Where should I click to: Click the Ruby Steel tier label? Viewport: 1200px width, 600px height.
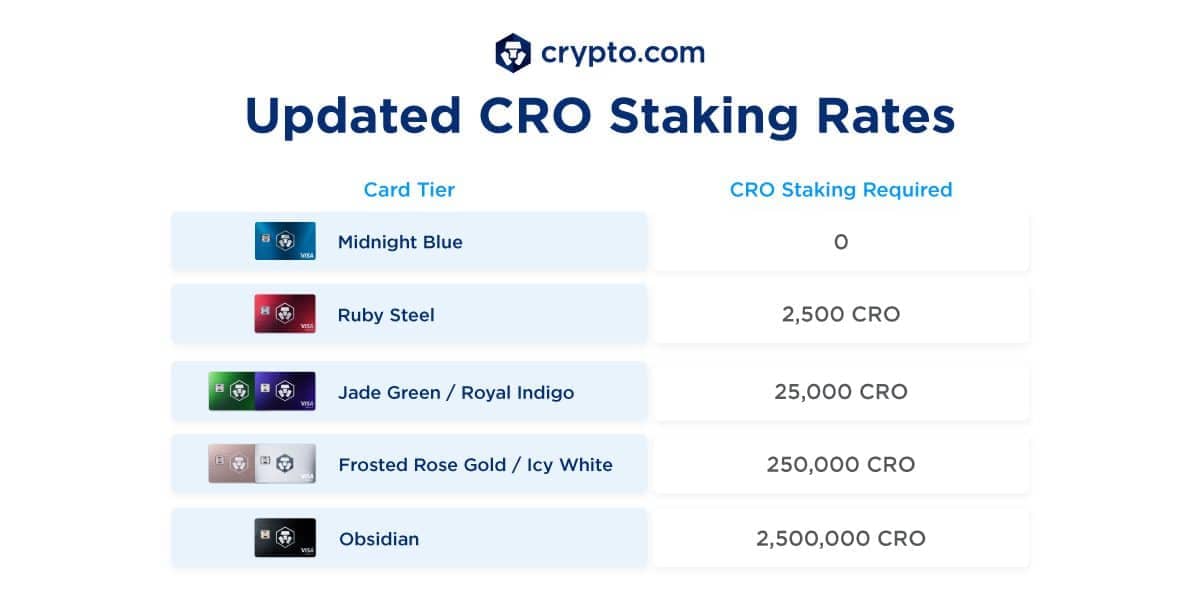tap(386, 315)
